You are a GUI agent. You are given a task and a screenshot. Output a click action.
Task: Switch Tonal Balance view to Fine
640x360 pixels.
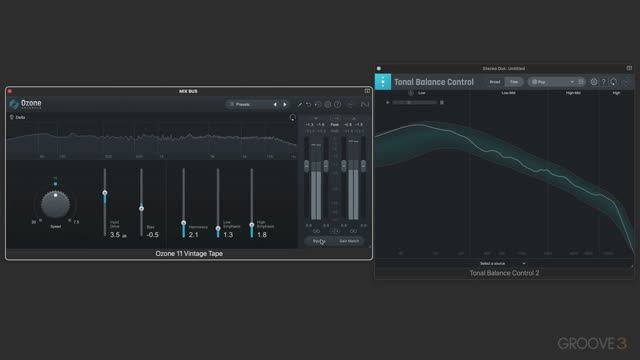coord(514,82)
